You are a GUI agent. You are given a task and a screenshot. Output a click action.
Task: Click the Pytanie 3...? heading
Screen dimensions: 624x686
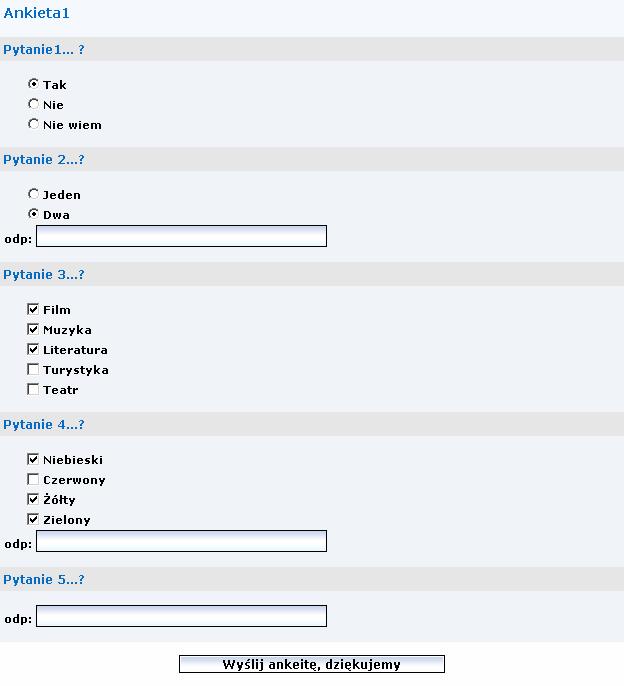44,274
